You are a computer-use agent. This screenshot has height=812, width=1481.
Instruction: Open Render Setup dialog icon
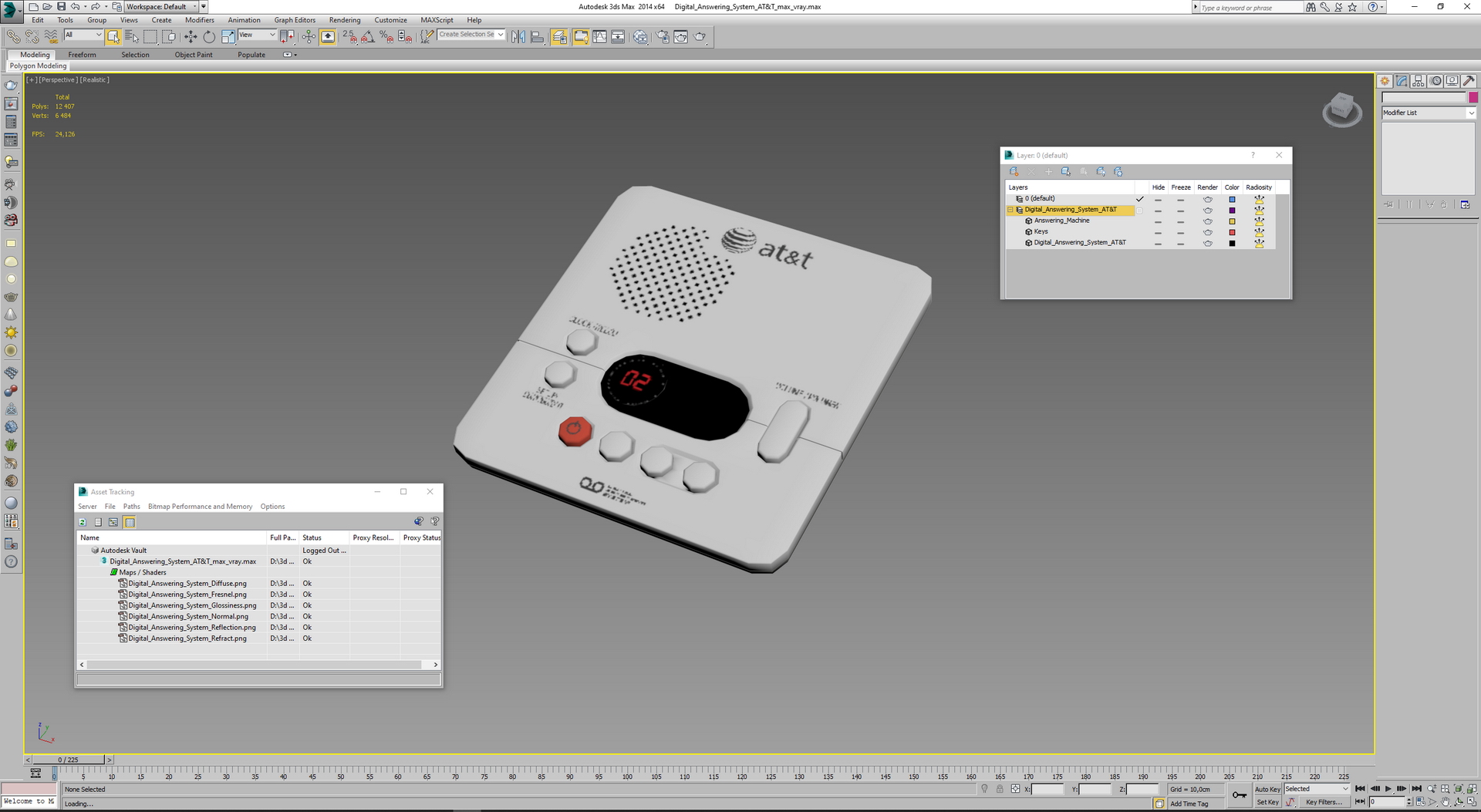[663, 36]
